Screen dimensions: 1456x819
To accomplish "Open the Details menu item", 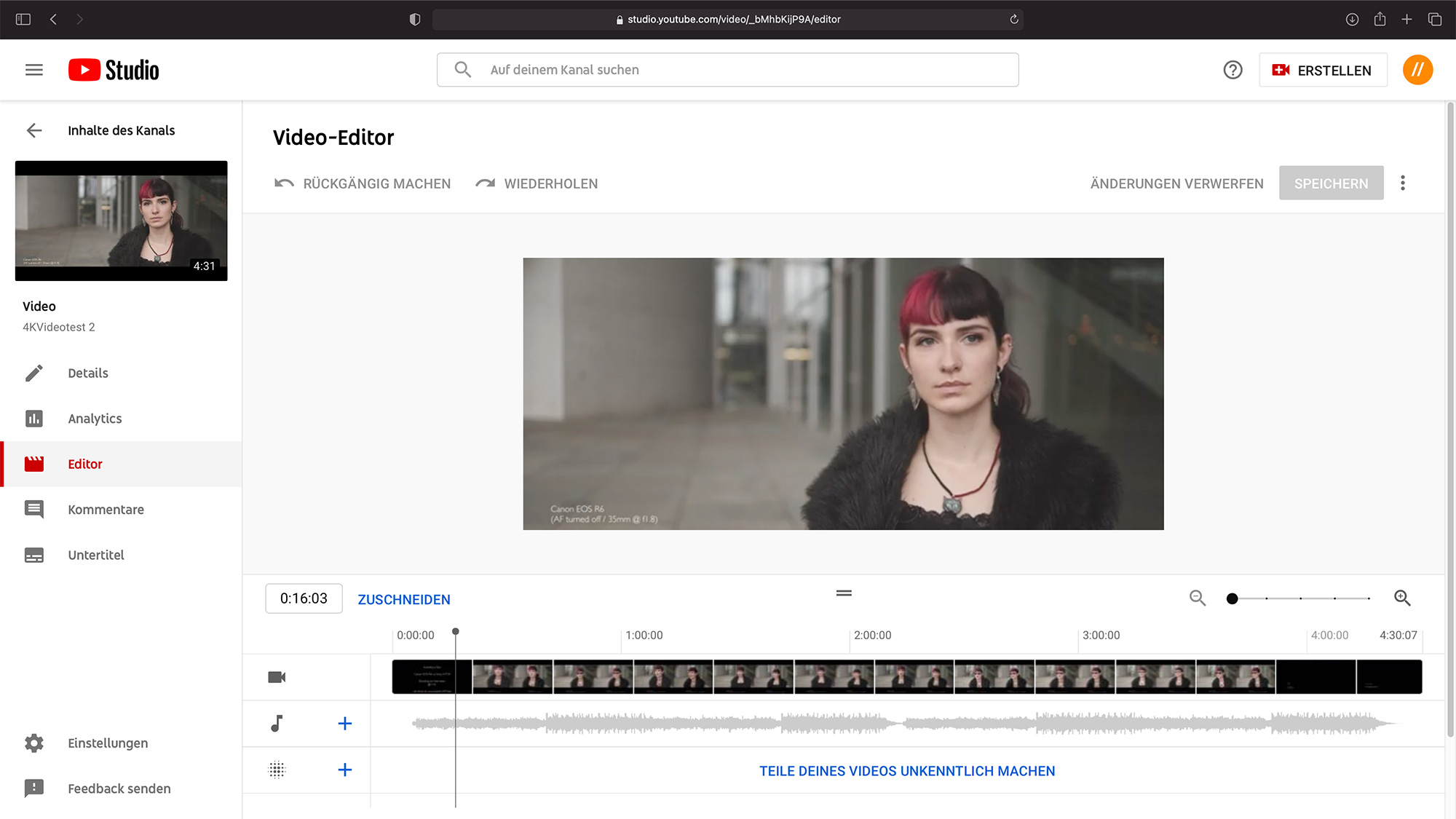I will pos(121,373).
